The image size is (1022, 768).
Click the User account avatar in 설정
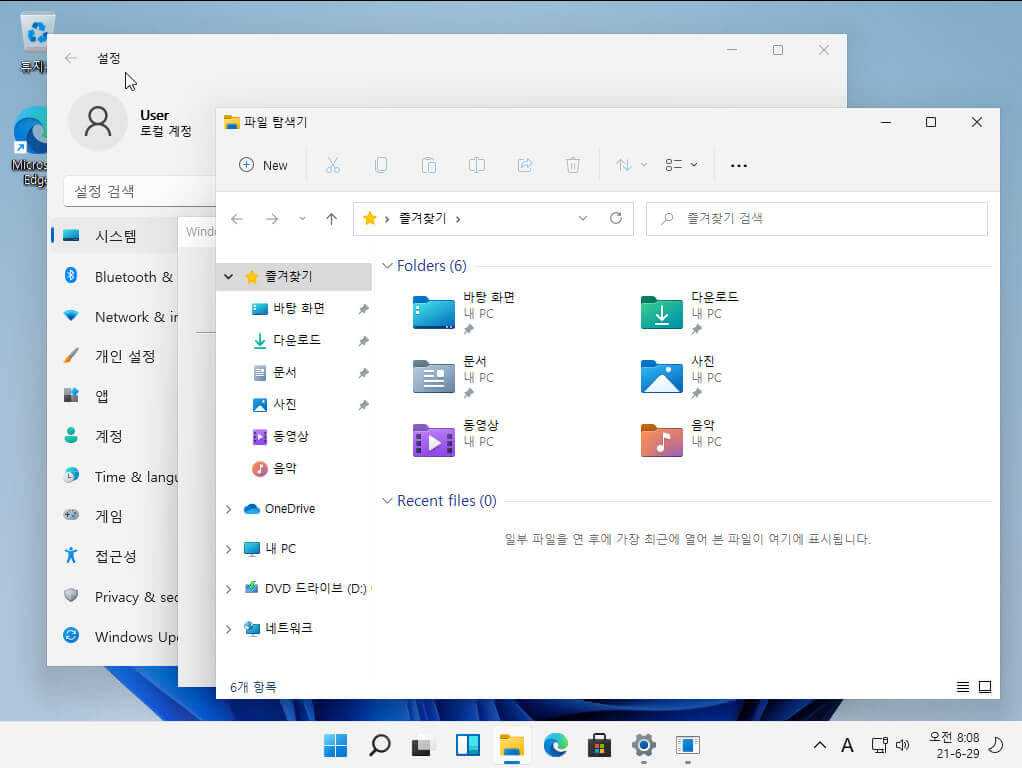(x=98, y=121)
